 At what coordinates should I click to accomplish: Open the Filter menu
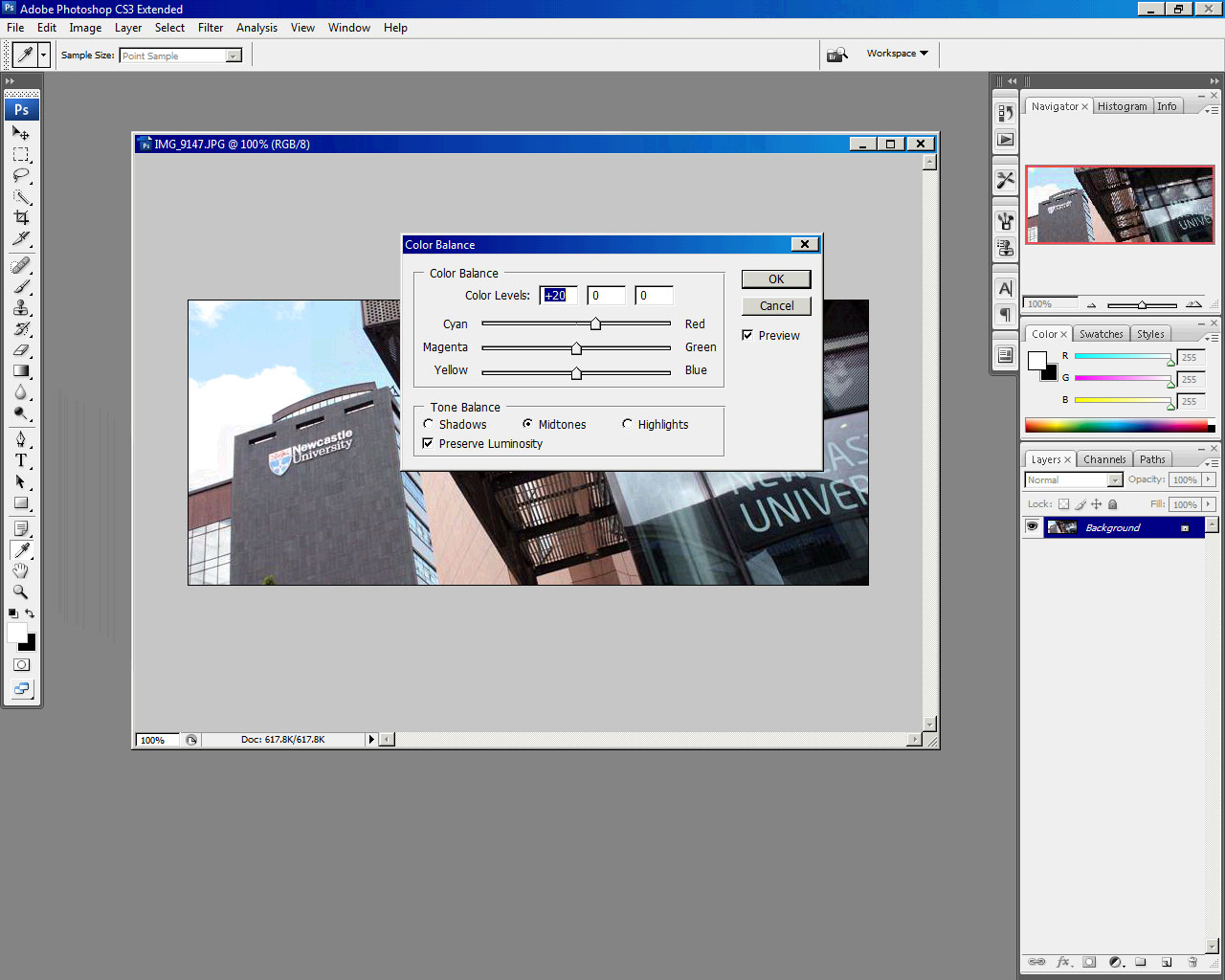211,28
